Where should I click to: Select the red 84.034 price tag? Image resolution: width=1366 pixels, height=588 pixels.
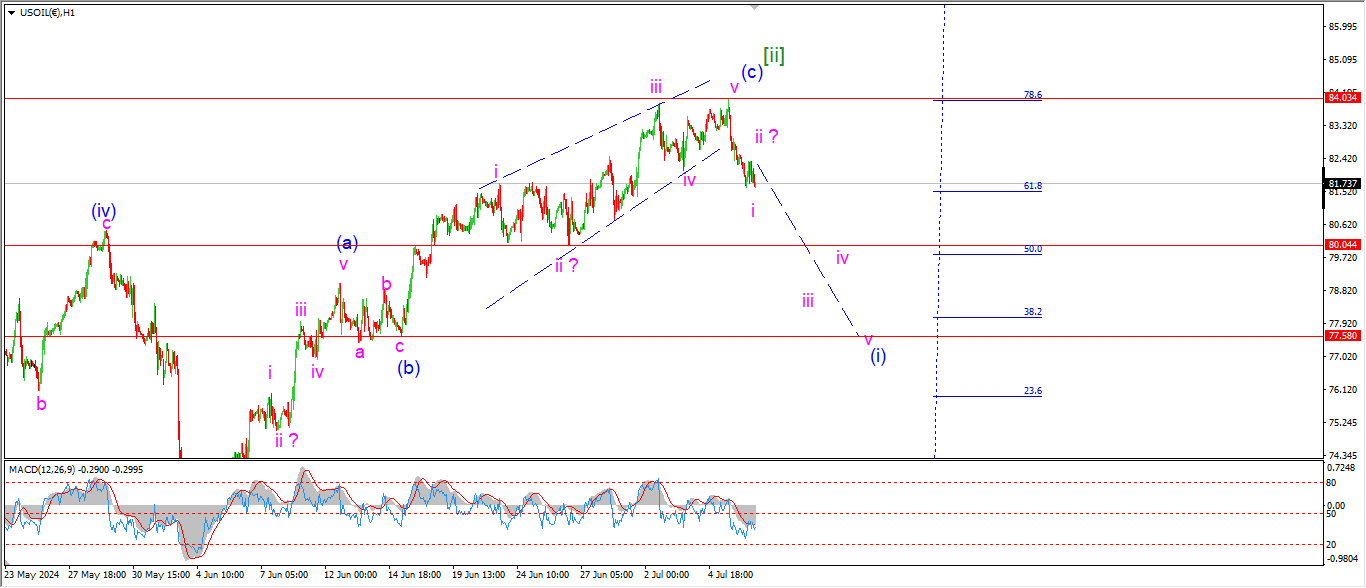click(x=1341, y=97)
